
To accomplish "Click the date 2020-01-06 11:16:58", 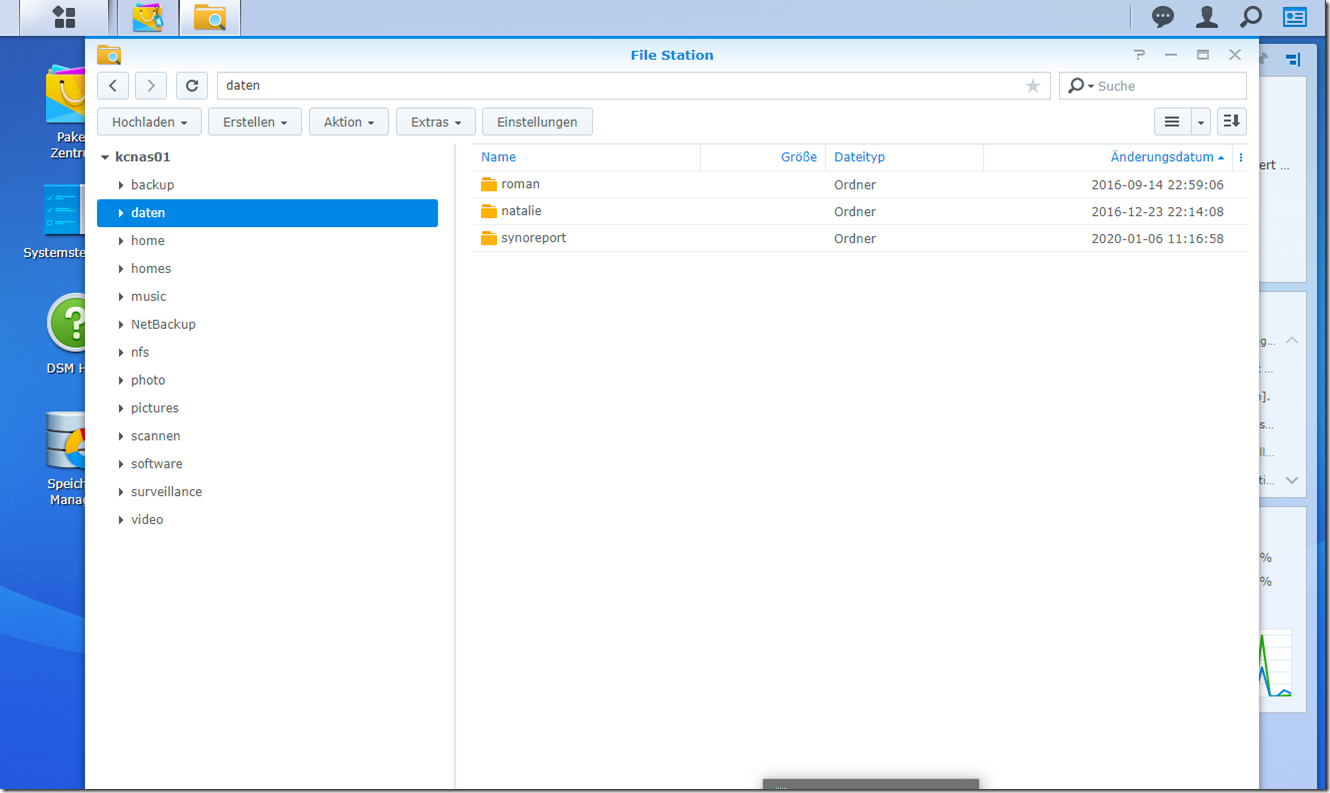I will [1157, 239].
